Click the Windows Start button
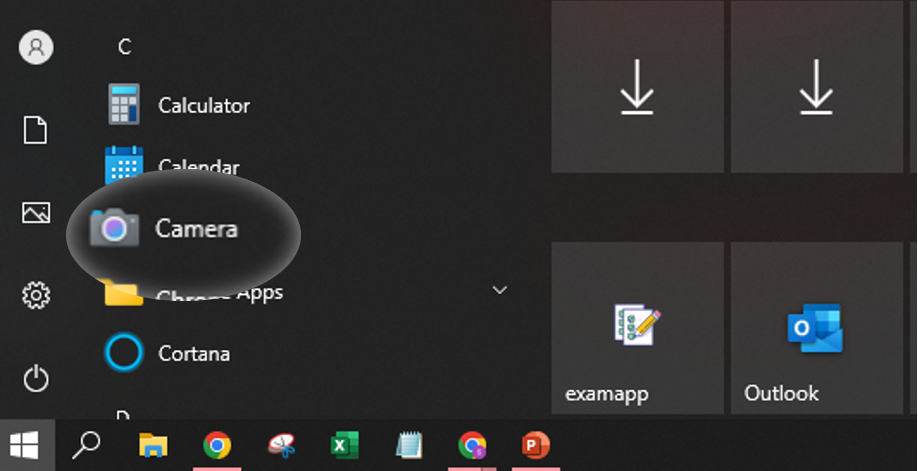The width and height of the screenshot is (918, 471). pyautogui.click(x=24, y=445)
